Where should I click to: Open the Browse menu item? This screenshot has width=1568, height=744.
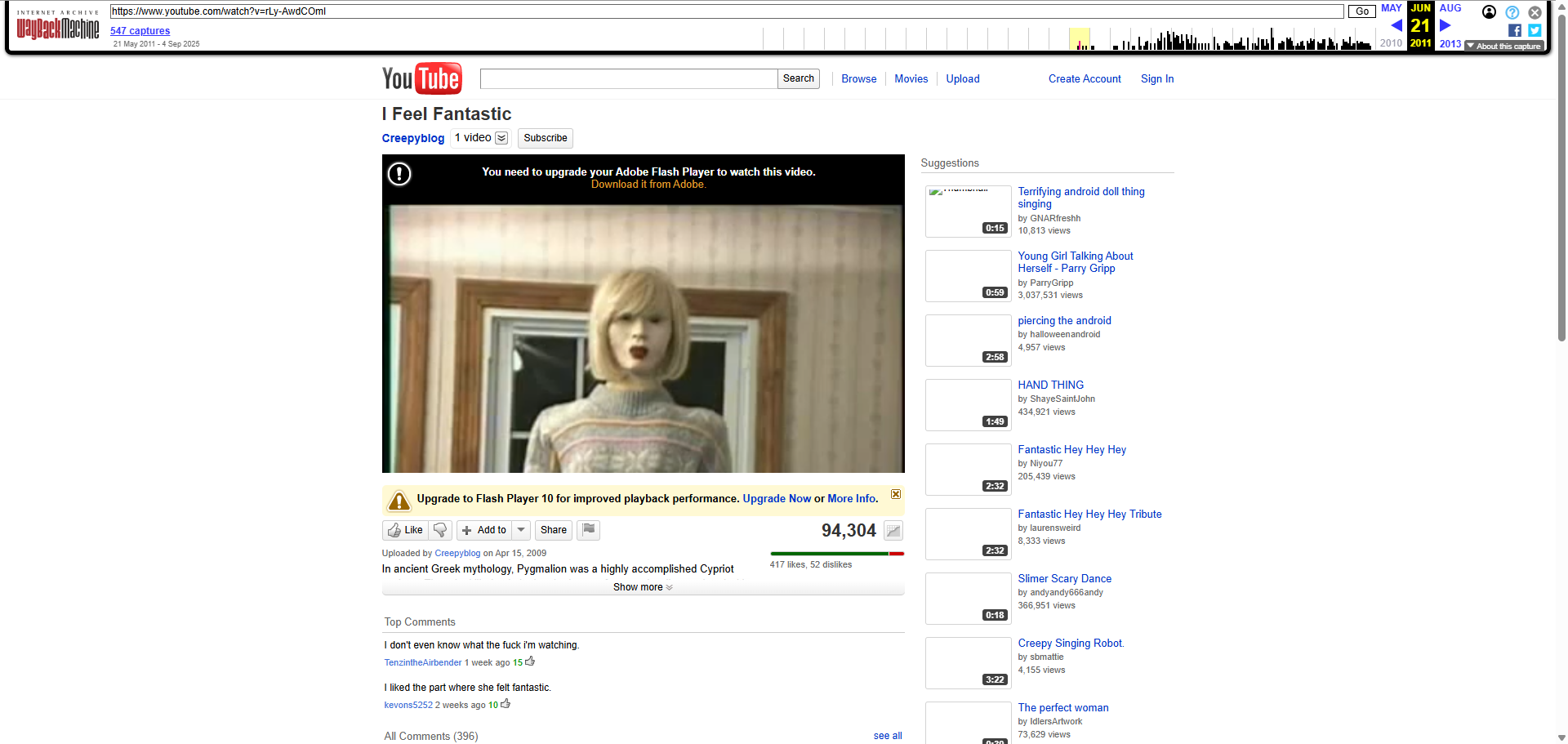point(858,79)
